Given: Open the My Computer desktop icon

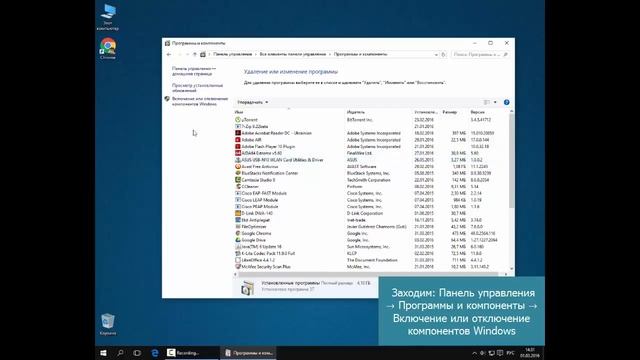Looking at the screenshot, I should click(108, 17).
